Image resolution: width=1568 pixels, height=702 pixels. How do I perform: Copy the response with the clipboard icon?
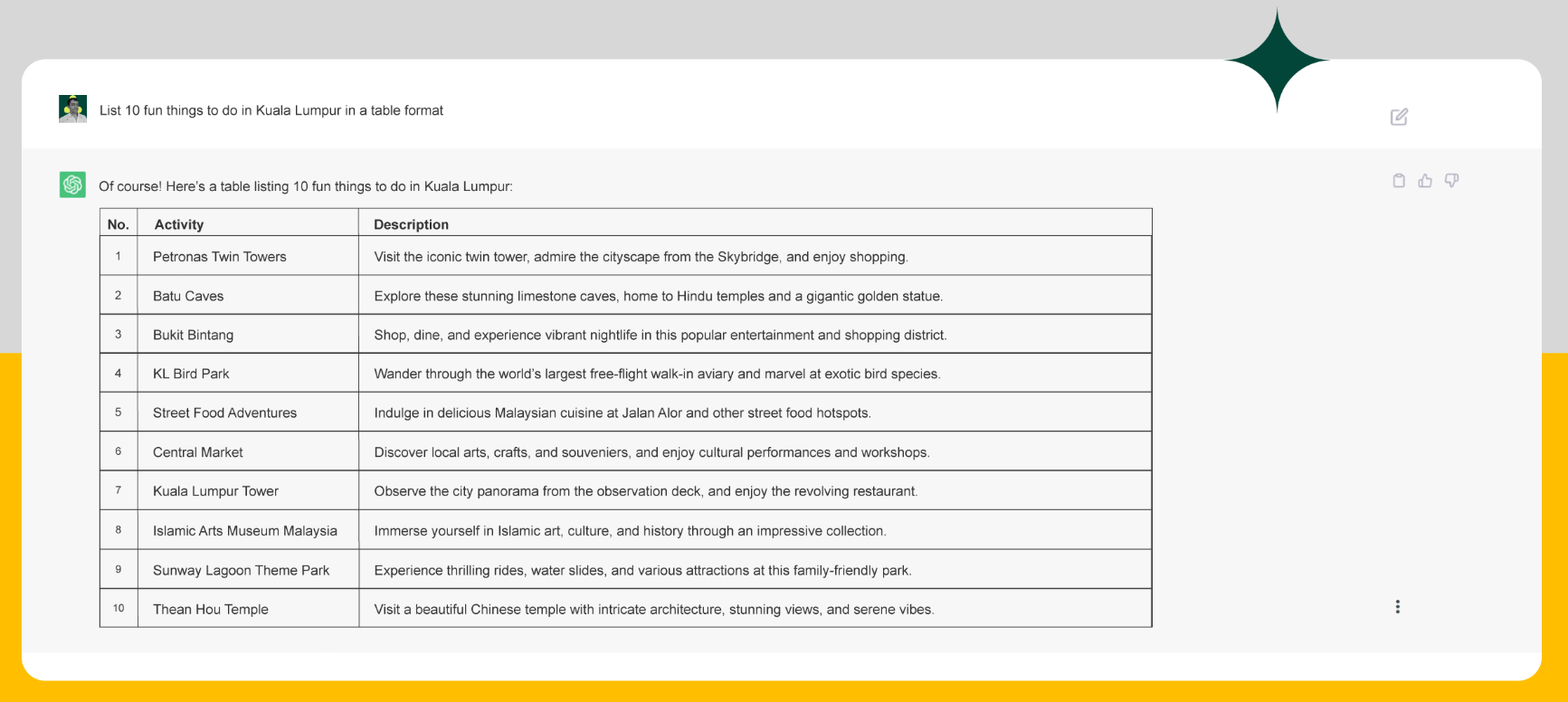pyautogui.click(x=1399, y=181)
